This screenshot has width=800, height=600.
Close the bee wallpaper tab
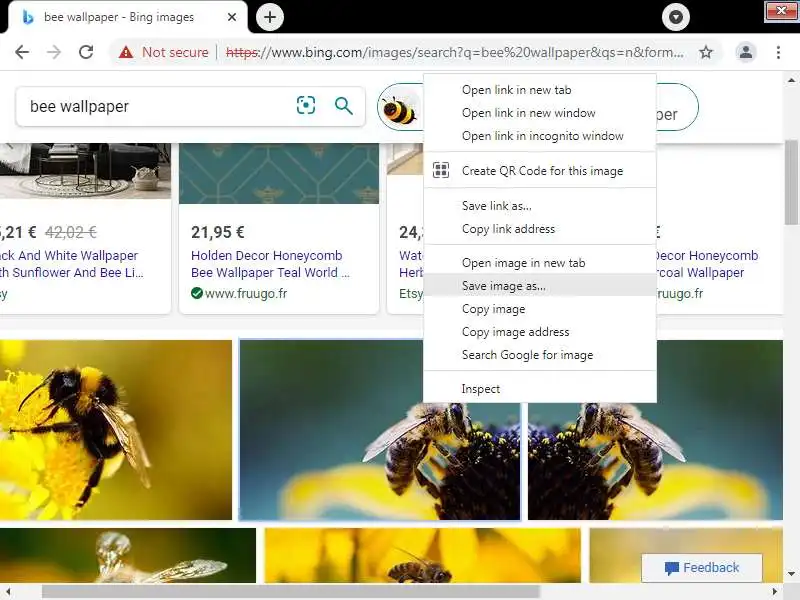pos(232,17)
